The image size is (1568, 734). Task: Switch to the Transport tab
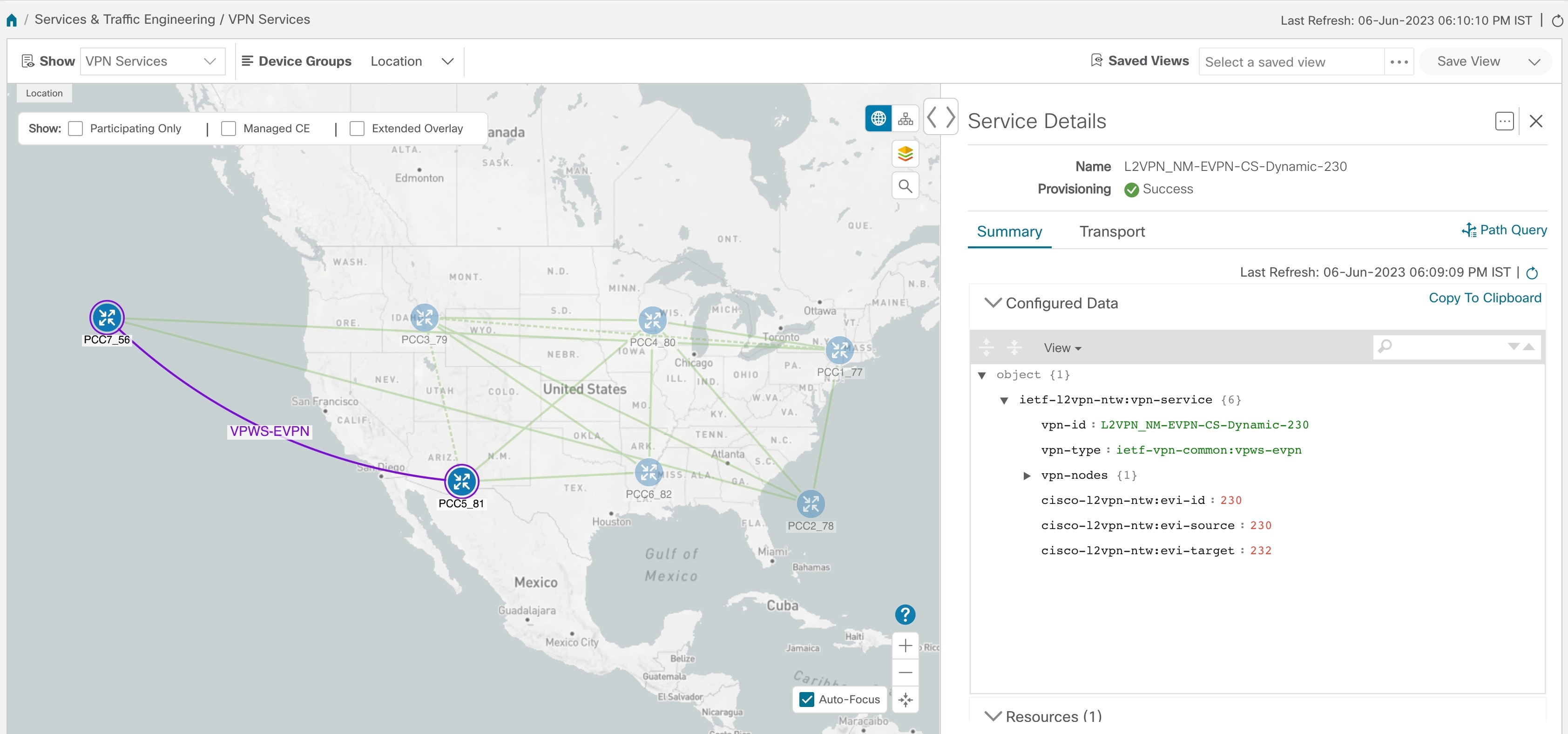pos(1111,231)
